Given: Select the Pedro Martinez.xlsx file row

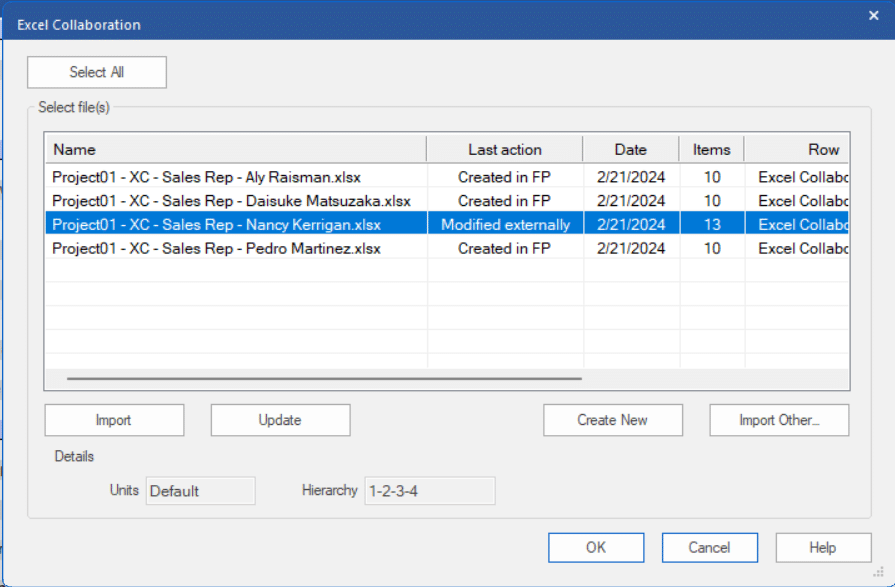Looking at the screenshot, I should pyautogui.click(x=447, y=248).
